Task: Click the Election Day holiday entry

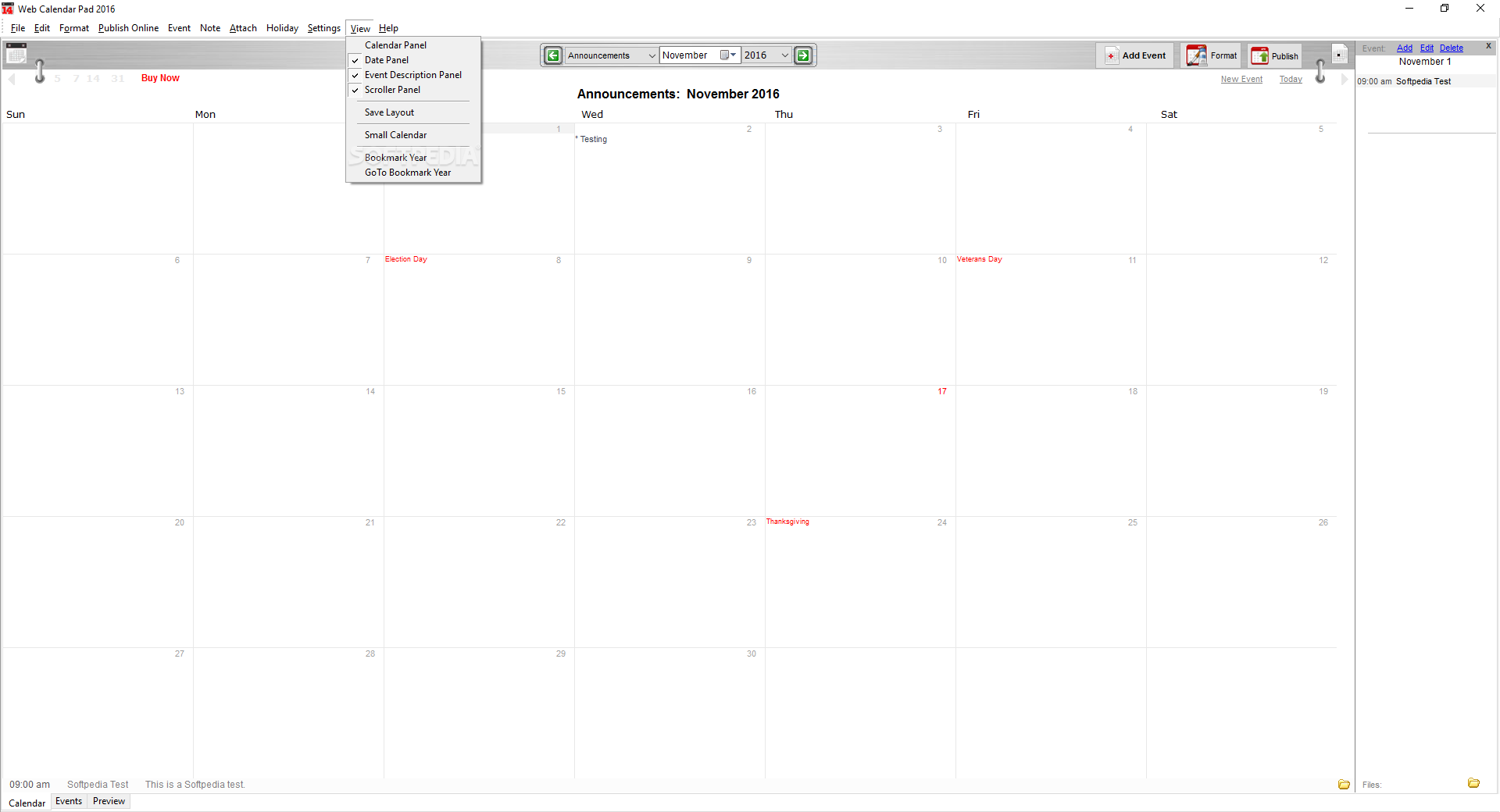Action: [406, 259]
